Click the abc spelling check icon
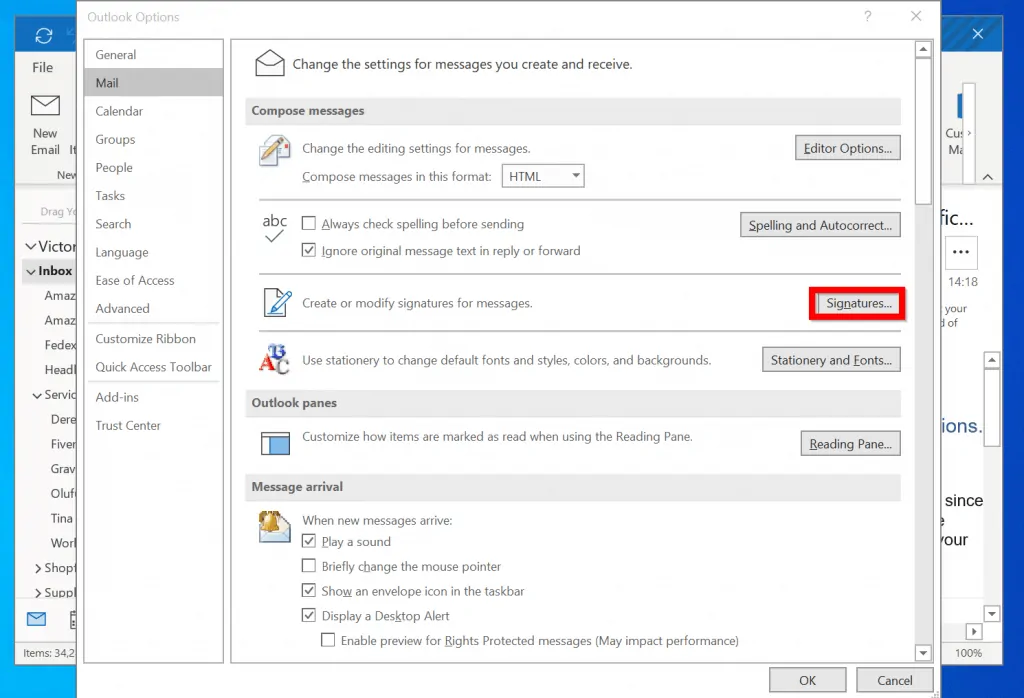The image size is (1024, 698). 274,228
